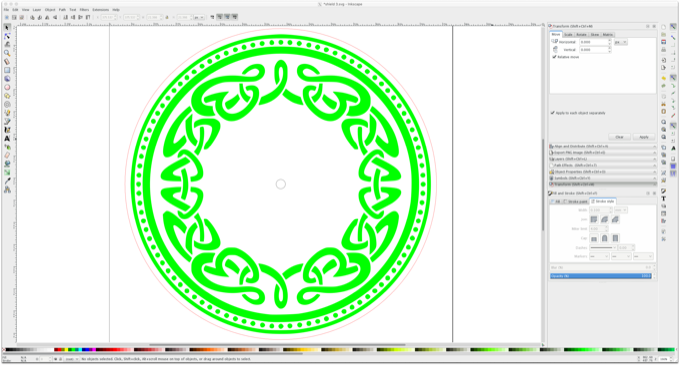680x365 pixels.
Task: Open the Transform panel unit dropdown
Action: click(x=621, y=42)
